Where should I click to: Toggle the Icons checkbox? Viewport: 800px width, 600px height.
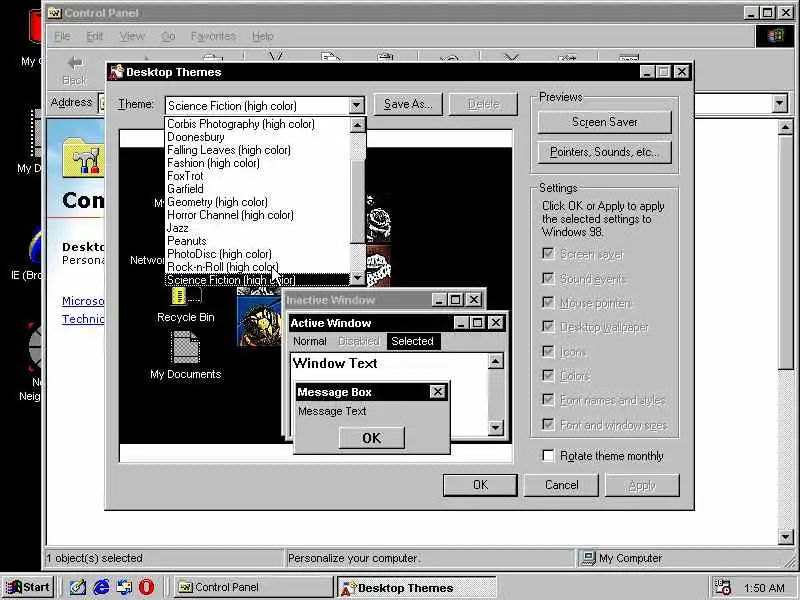click(548, 351)
